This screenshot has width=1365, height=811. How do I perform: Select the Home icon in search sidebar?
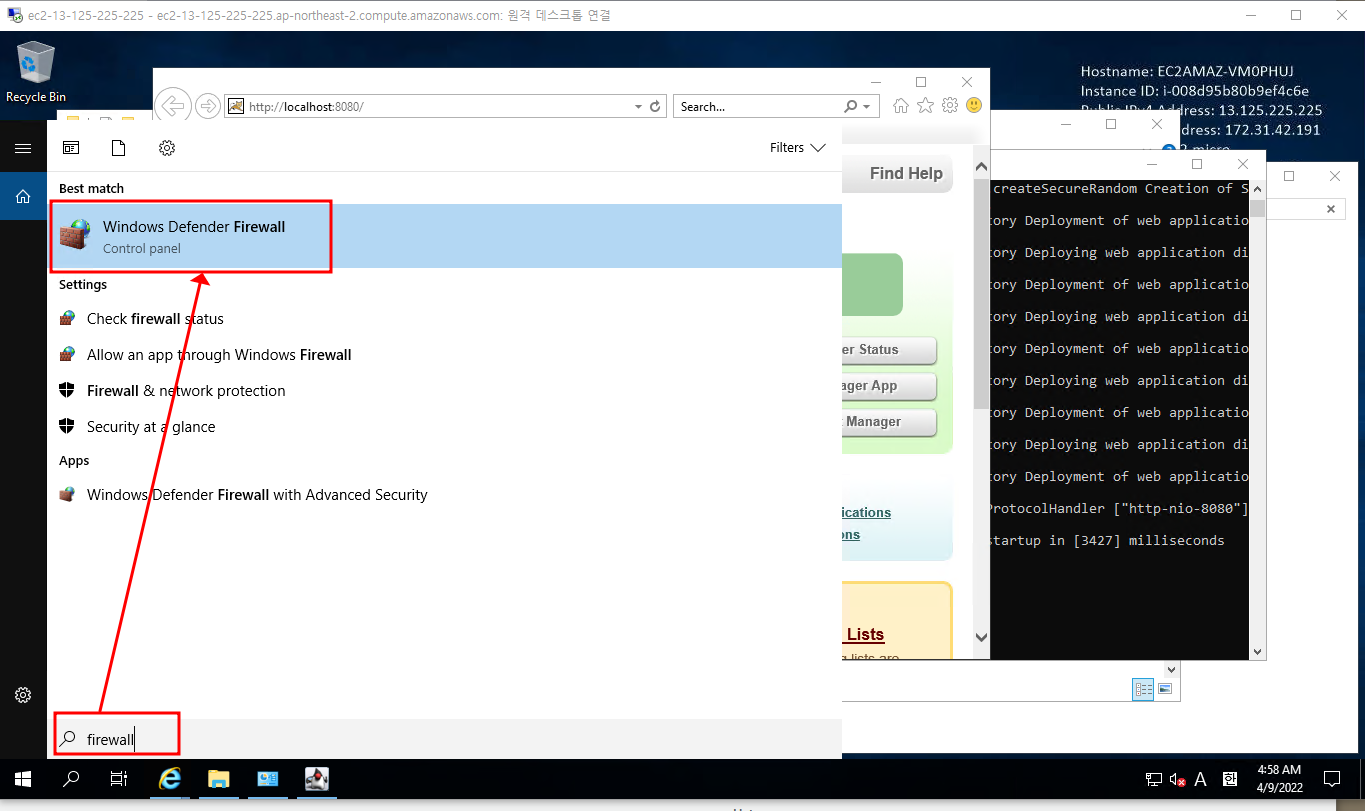[23, 197]
